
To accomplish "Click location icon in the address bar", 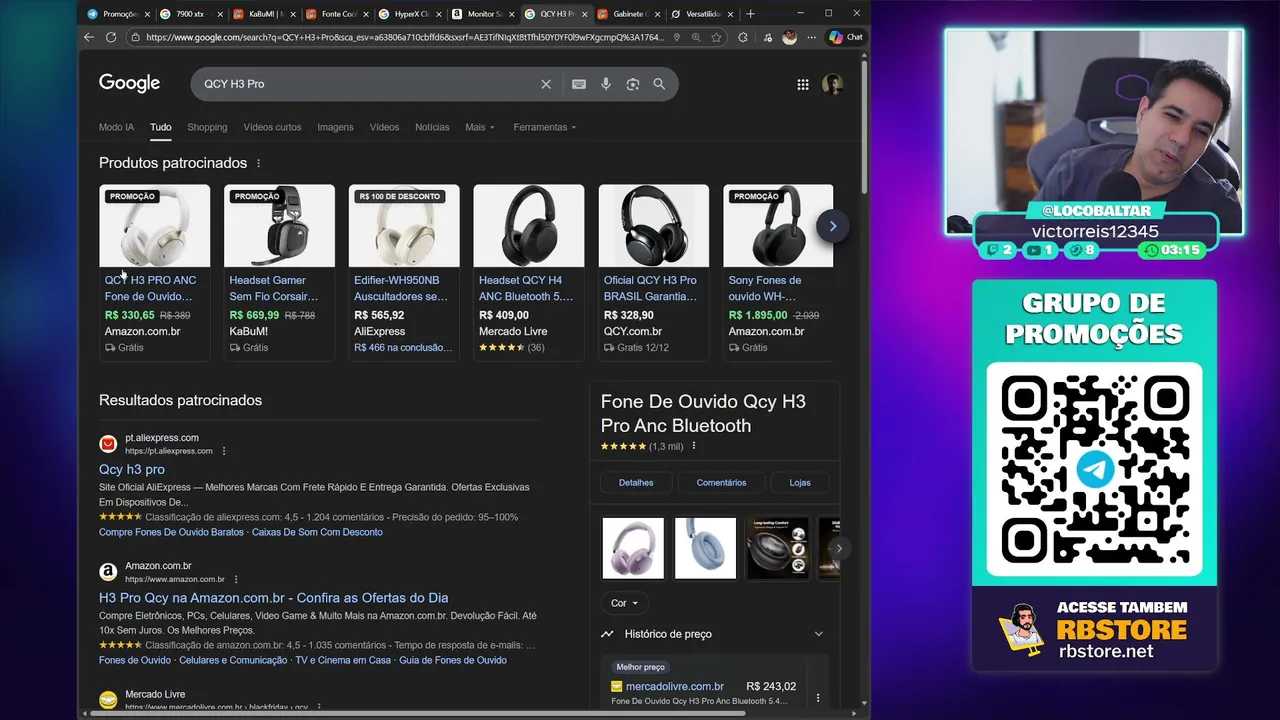I will 677,37.
